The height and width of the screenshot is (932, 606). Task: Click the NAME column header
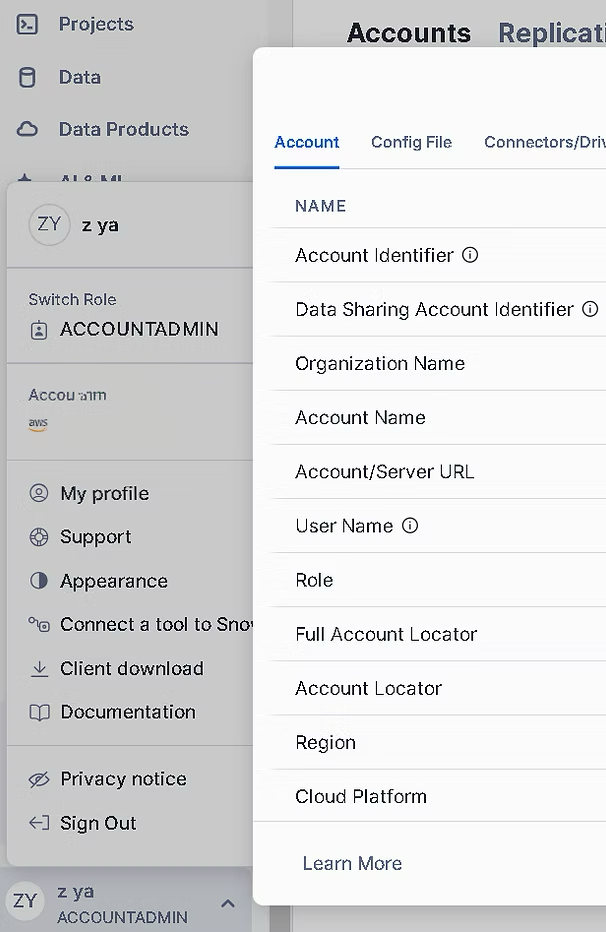pos(321,206)
